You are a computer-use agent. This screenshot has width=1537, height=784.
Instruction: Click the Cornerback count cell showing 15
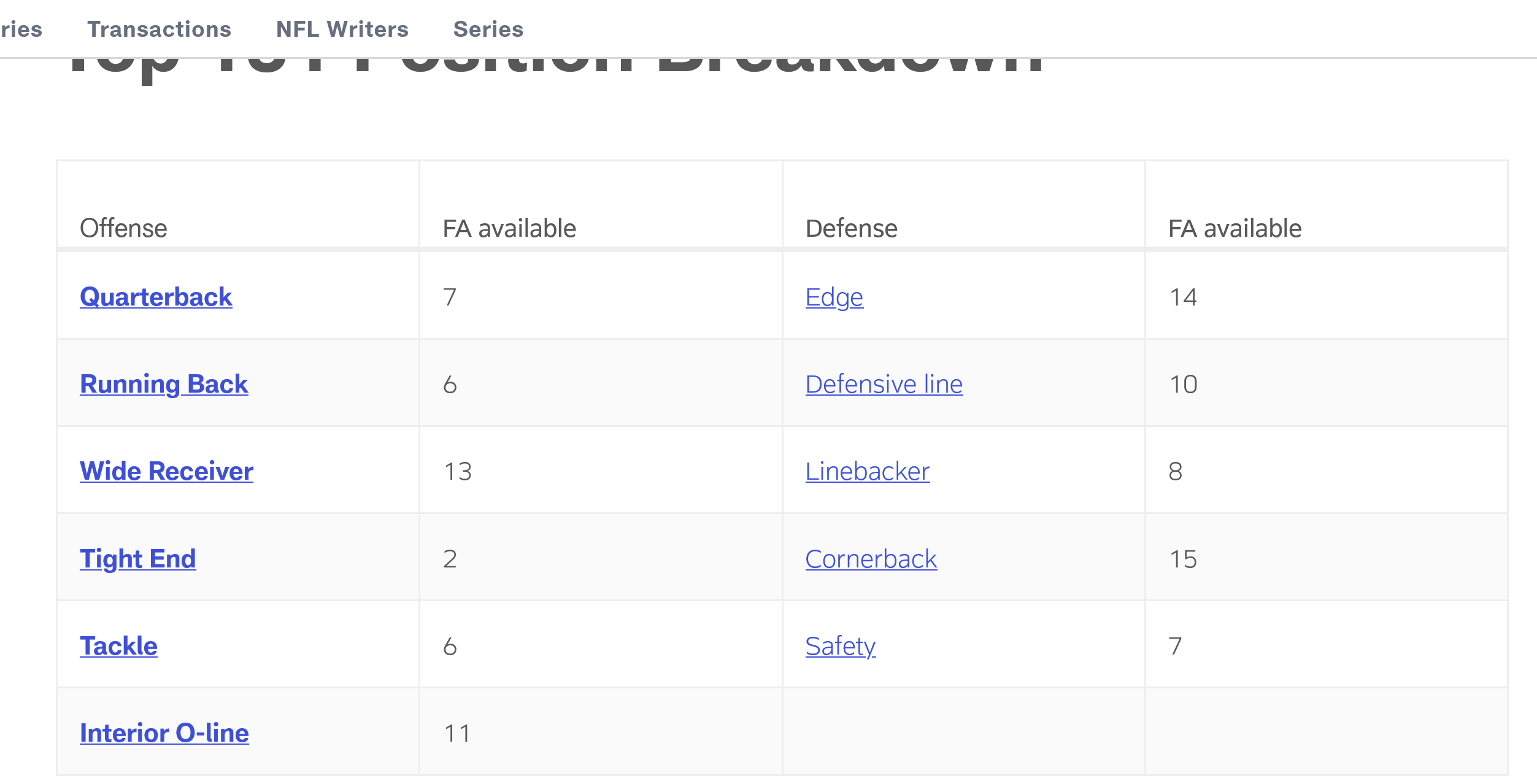[x=1326, y=557]
